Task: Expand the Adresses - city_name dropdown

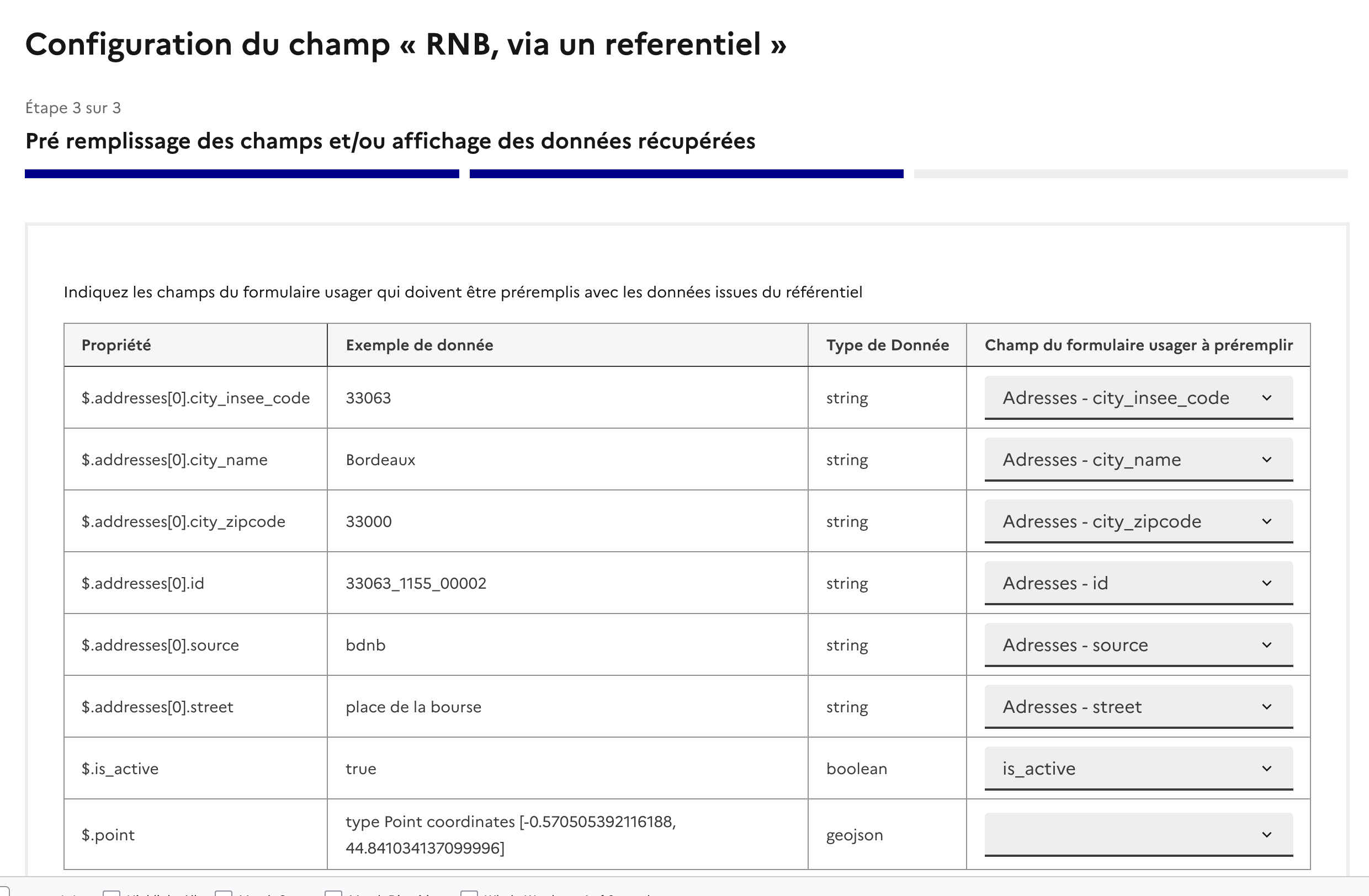Action: click(1138, 460)
